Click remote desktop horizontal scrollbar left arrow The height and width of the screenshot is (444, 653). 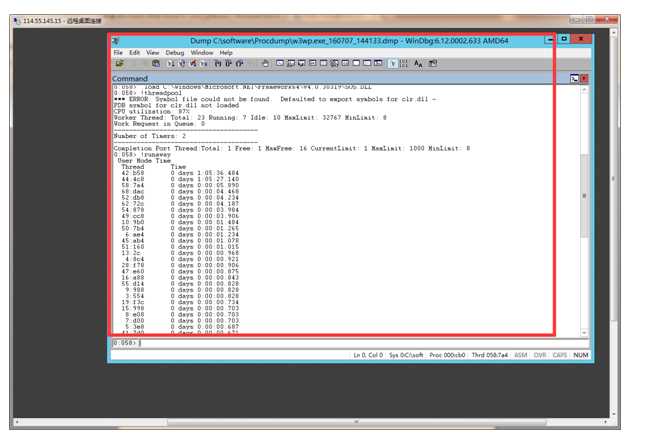pos(17,422)
